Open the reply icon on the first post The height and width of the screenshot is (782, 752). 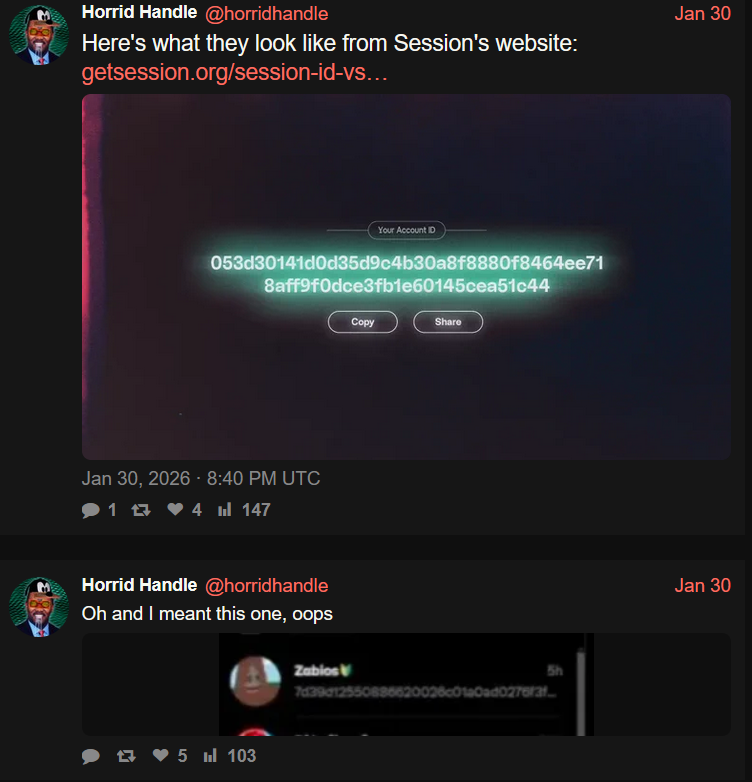[x=91, y=510]
